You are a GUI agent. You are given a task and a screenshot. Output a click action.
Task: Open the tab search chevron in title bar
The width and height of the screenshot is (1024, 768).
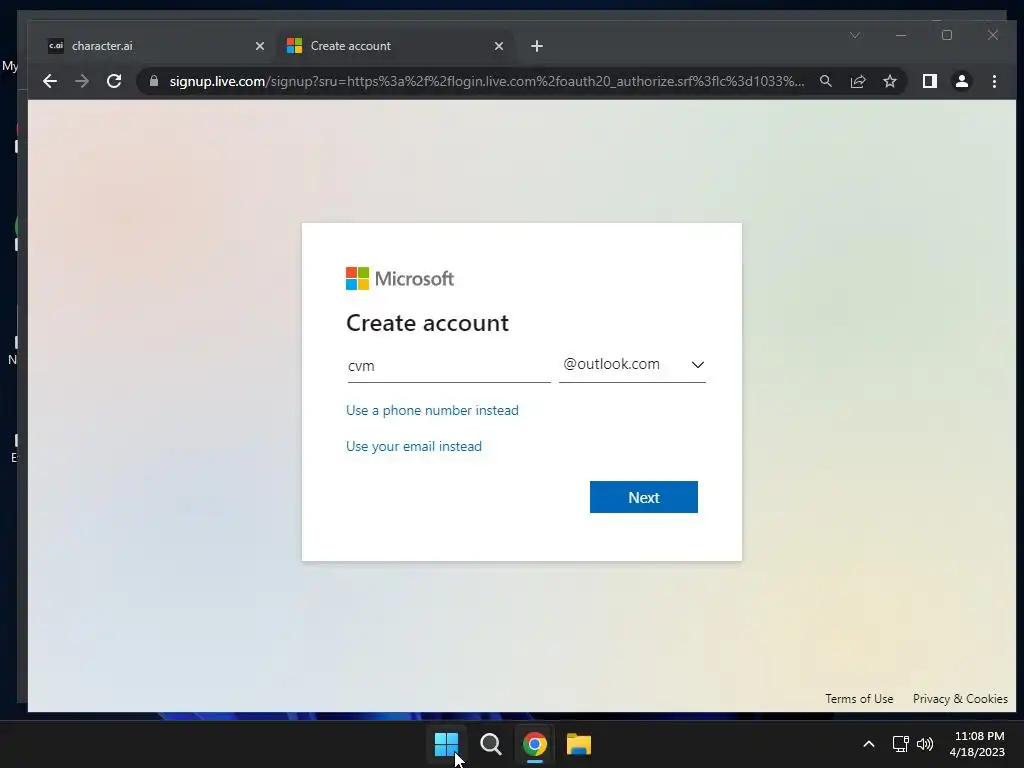[855, 35]
